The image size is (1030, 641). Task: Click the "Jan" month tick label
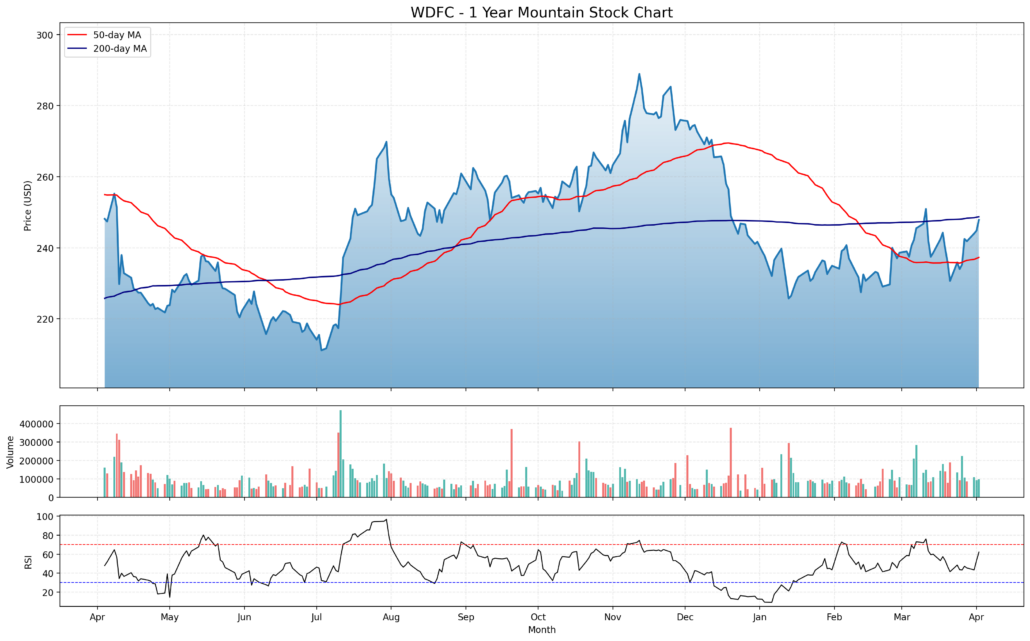759,617
